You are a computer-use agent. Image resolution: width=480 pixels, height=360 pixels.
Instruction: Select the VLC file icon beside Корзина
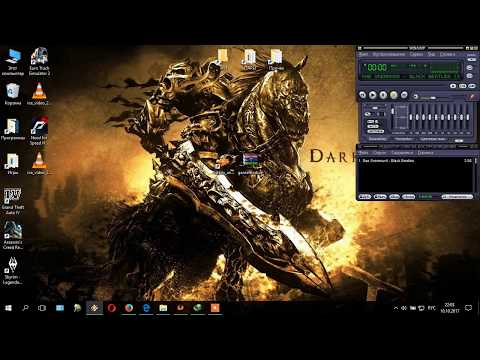click(x=38, y=94)
